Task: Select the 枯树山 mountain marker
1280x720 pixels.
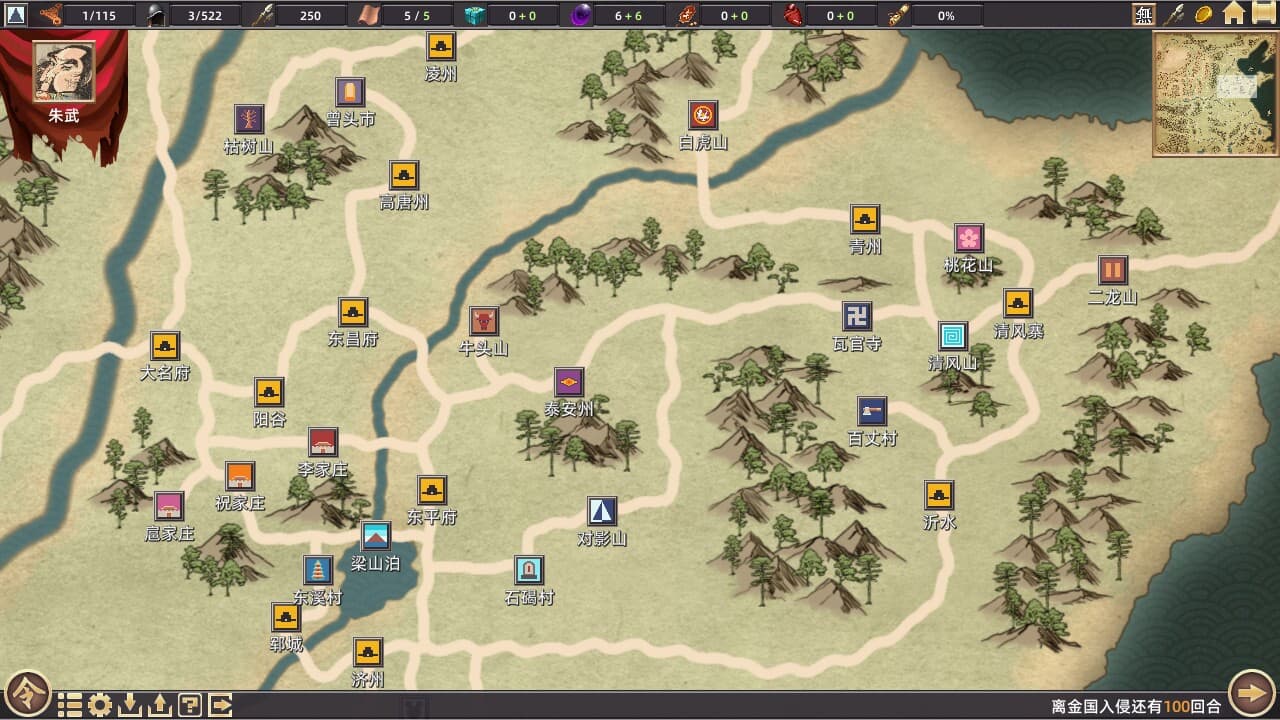Action: pyautogui.click(x=249, y=119)
